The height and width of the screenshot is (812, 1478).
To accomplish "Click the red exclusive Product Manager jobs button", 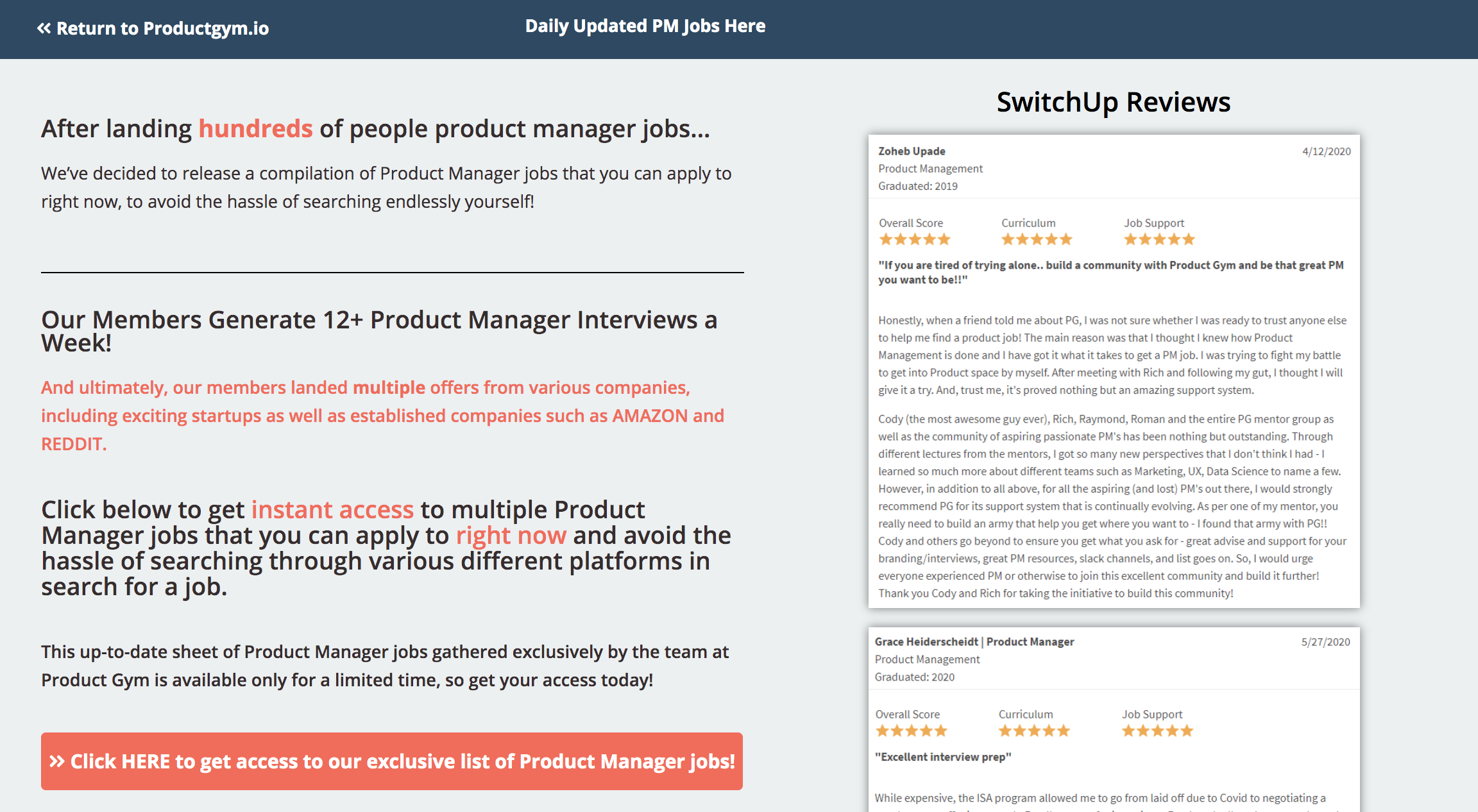I will [x=392, y=761].
